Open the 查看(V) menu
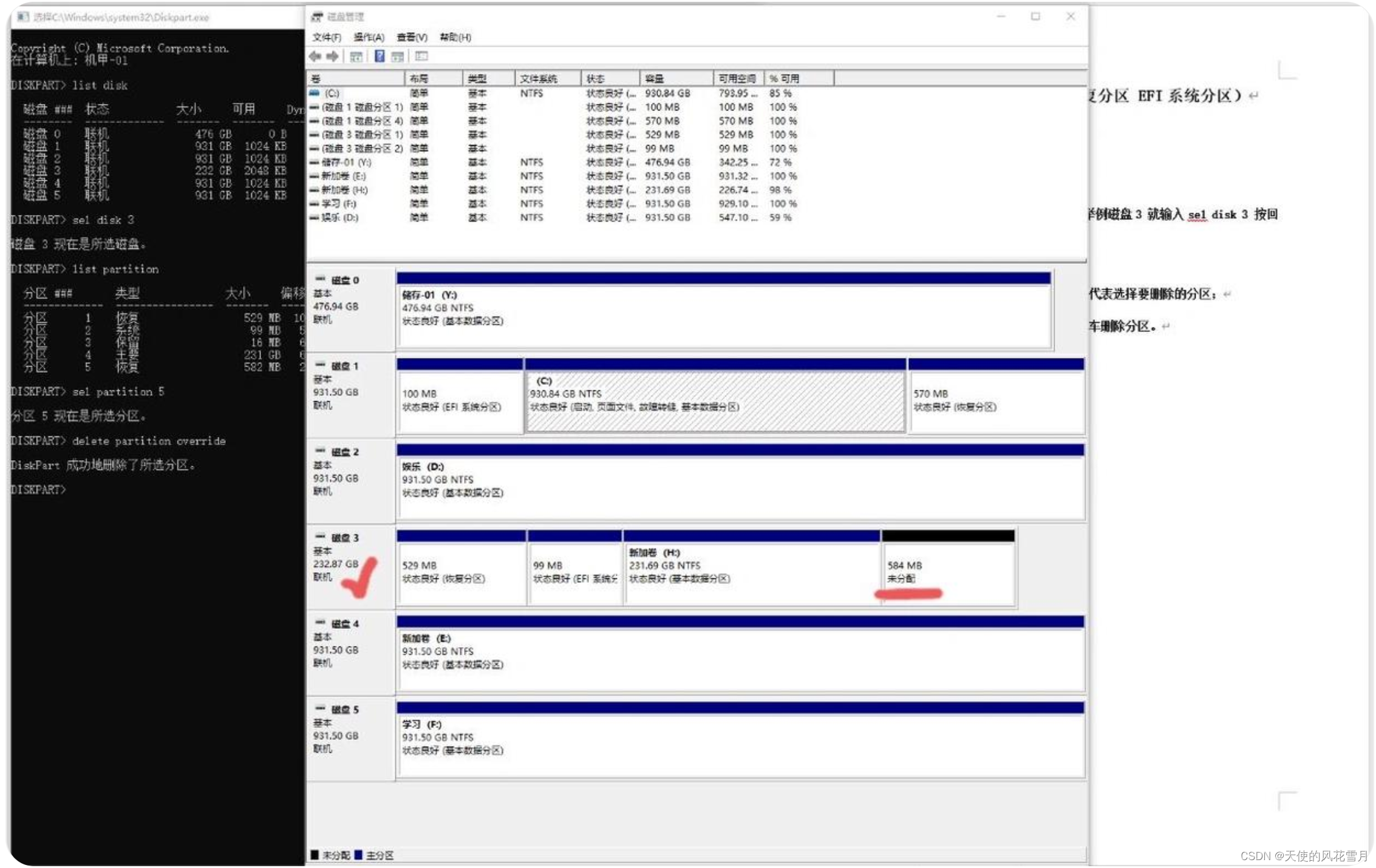Image resolution: width=1376 pixels, height=868 pixels. click(412, 38)
